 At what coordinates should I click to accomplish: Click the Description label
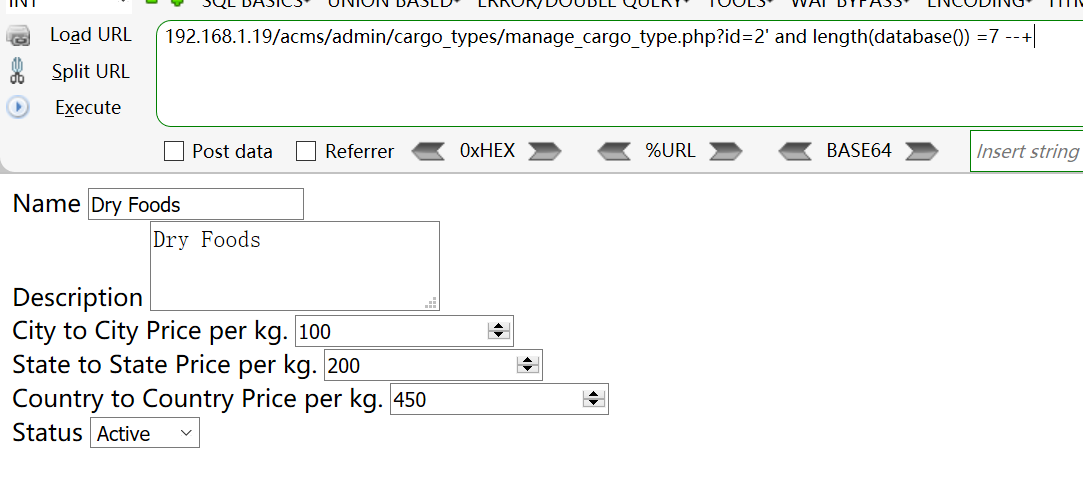[x=77, y=297]
